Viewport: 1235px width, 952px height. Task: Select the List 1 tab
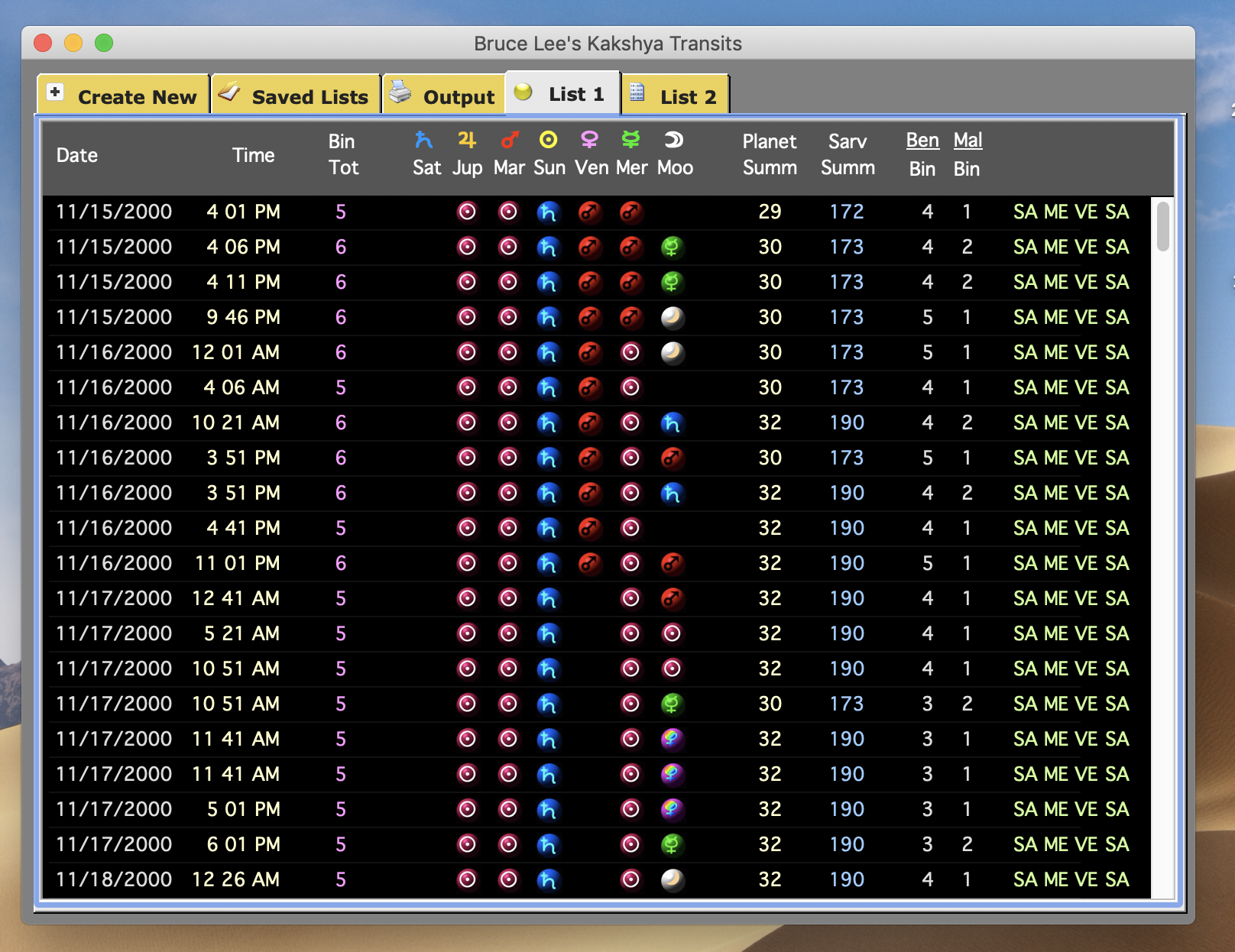(562, 94)
